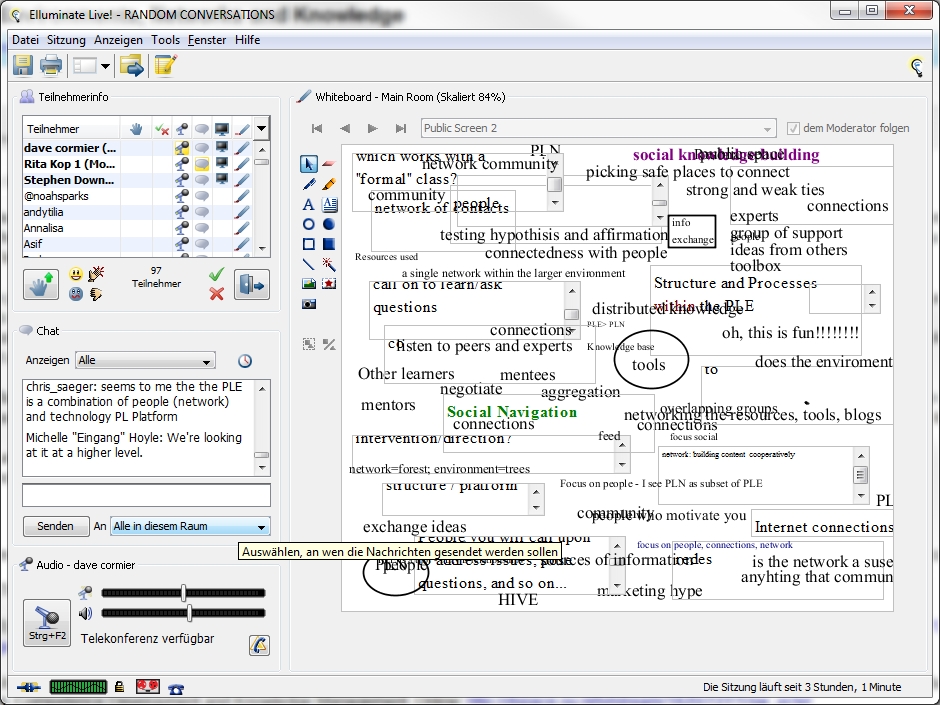Click the Senden button
Screen dimensions: 940x705
pyautogui.click(x=56, y=526)
